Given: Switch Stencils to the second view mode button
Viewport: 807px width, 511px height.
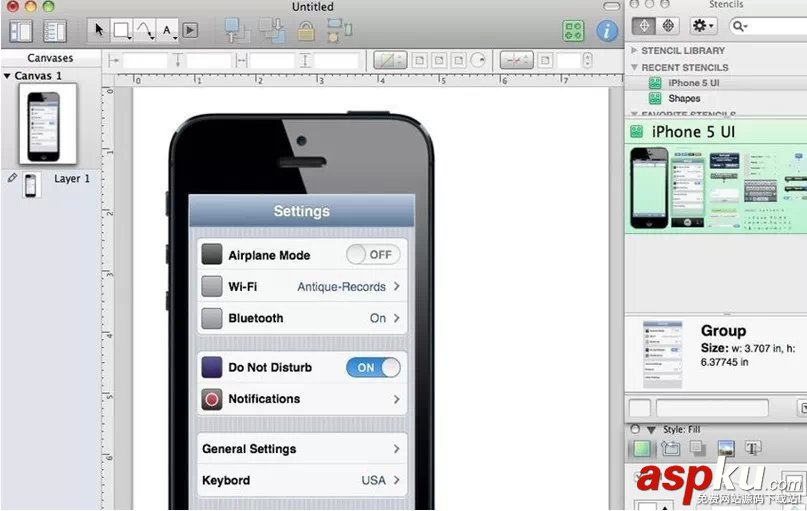Looking at the screenshot, I should pyautogui.click(x=668, y=25).
